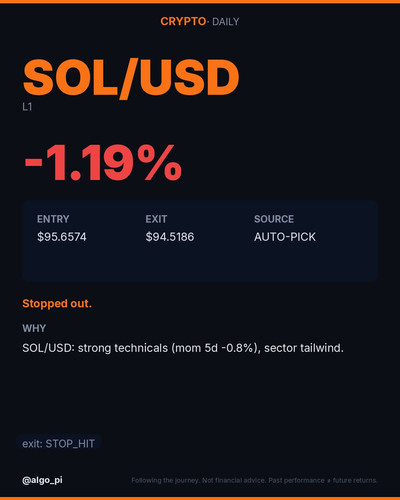Click the L1 category label

(27, 107)
